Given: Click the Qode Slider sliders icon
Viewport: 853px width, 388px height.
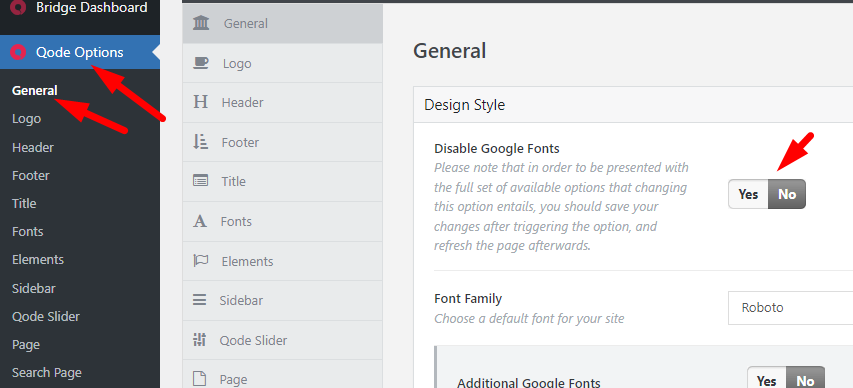Looking at the screenshot, I should 200,340.
